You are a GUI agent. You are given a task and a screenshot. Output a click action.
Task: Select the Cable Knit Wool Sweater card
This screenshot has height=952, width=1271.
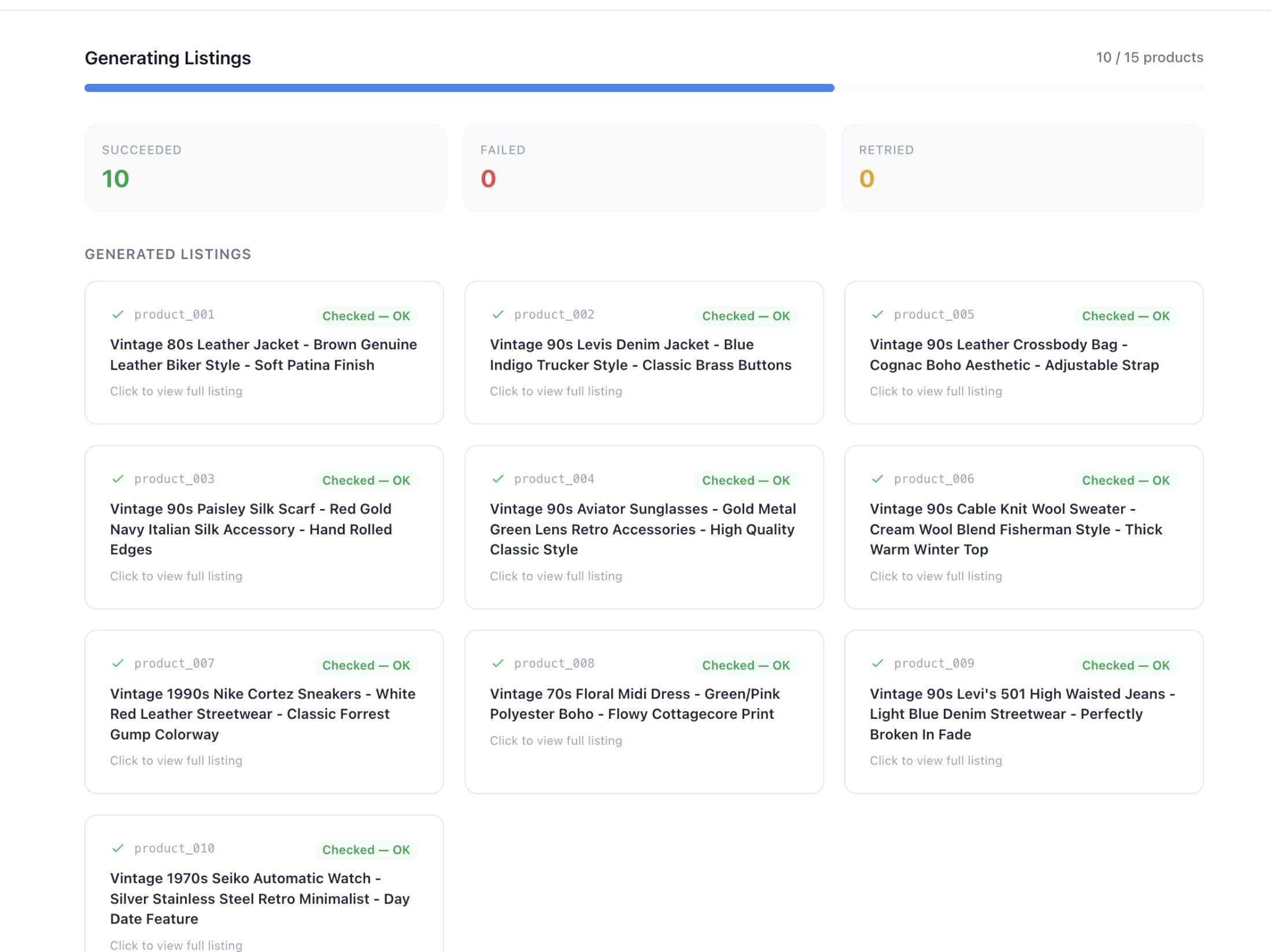(x=1023, y=527)
